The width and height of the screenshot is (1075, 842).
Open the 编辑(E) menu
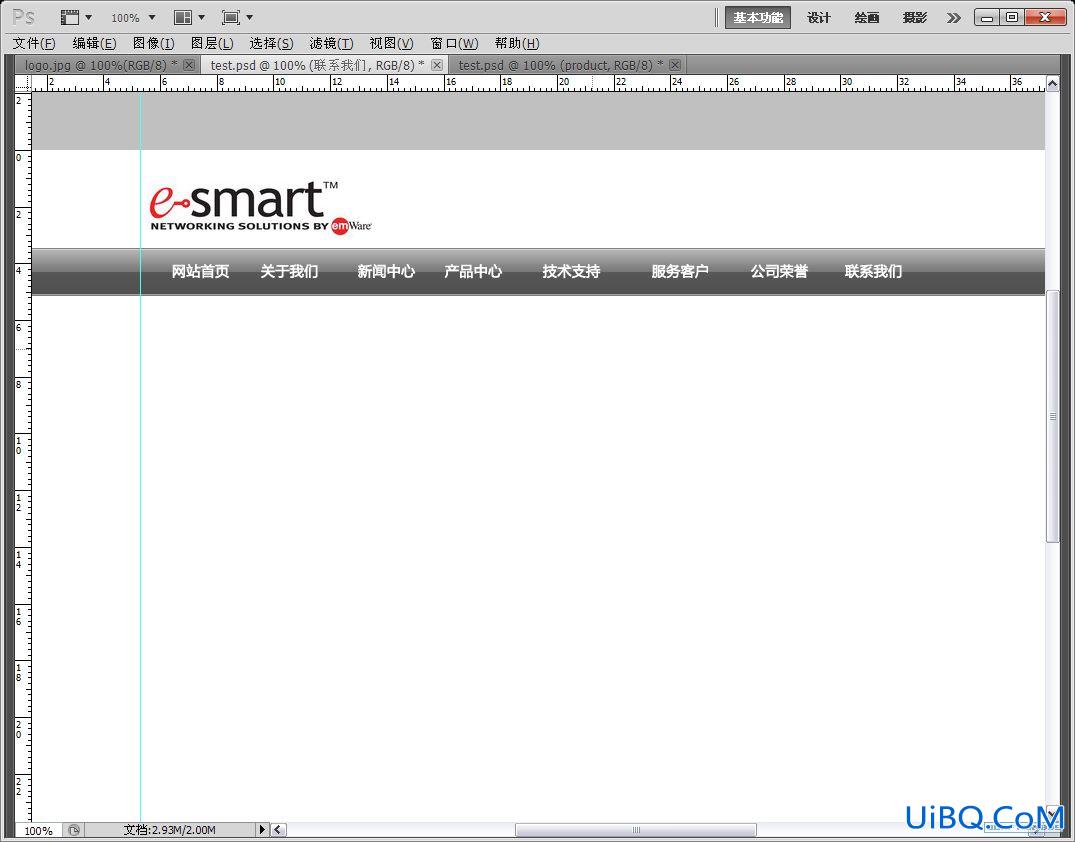coord(95,43)
